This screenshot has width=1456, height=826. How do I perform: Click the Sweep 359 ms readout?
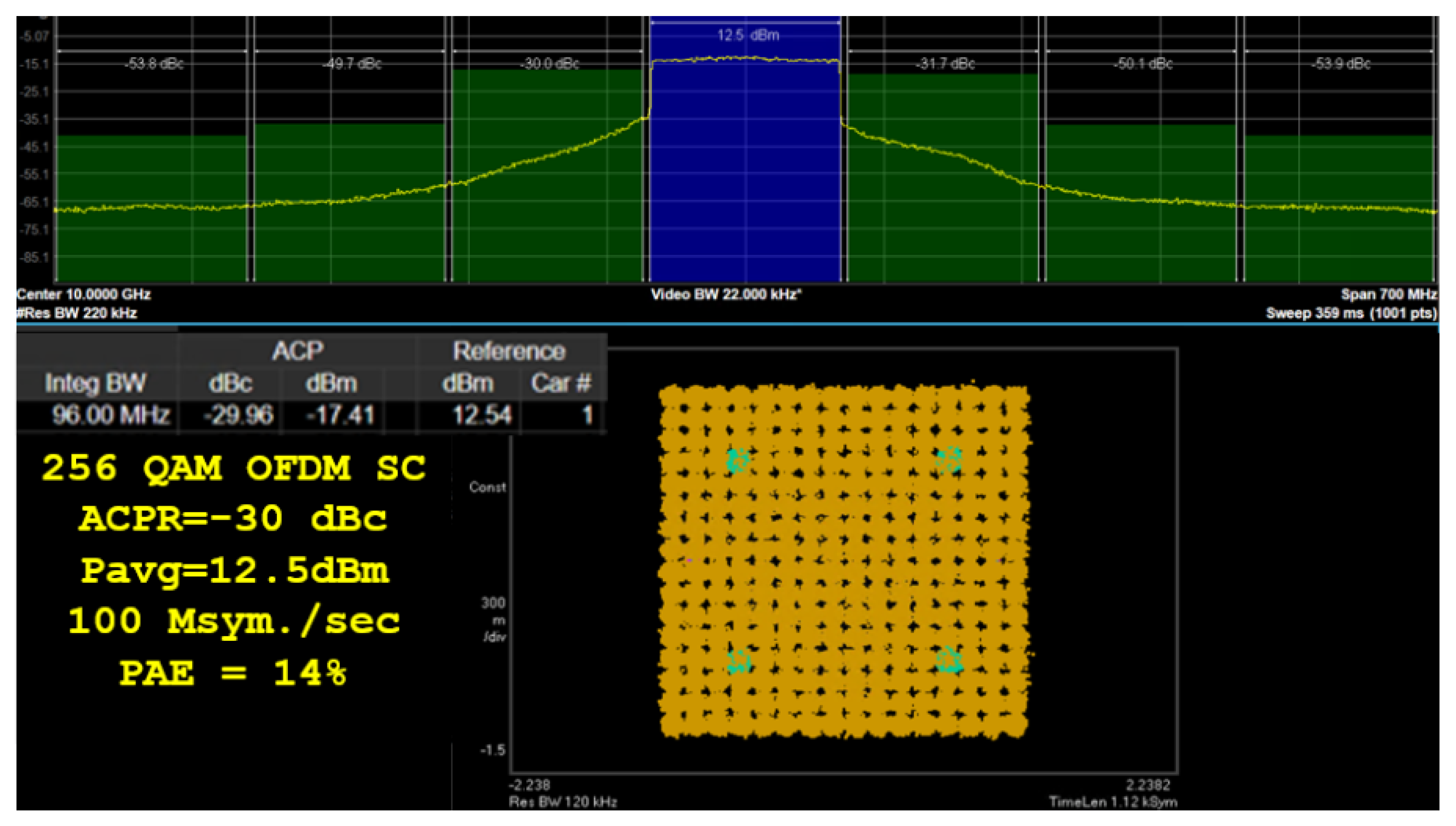1351,313
